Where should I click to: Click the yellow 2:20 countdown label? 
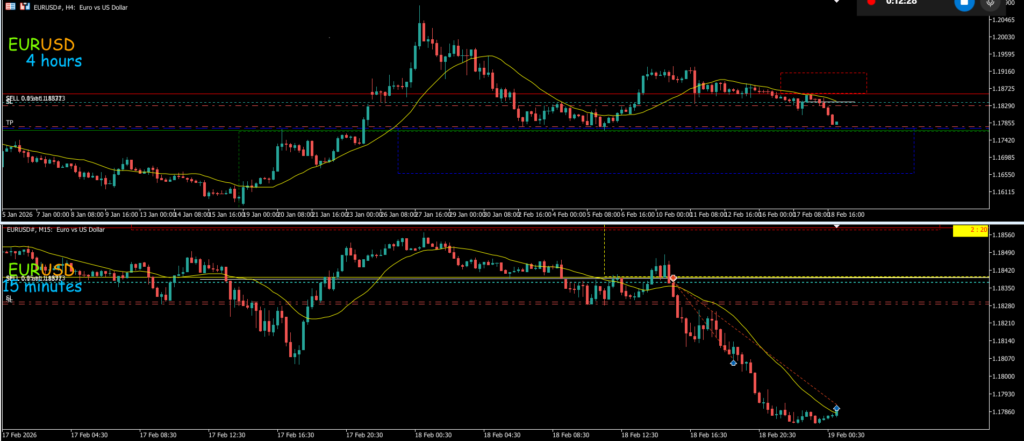[970, 231]
